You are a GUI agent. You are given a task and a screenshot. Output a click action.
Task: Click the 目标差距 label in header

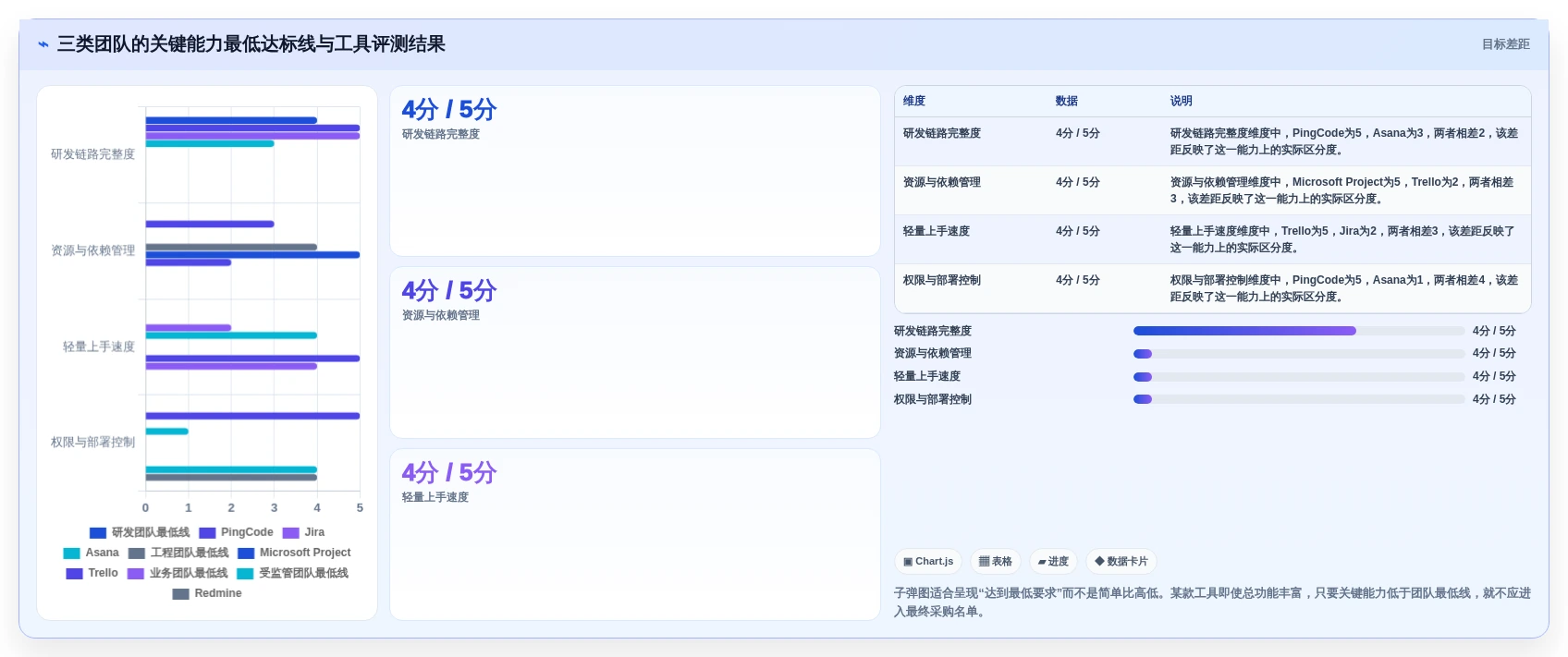(x=1506, y=44)
